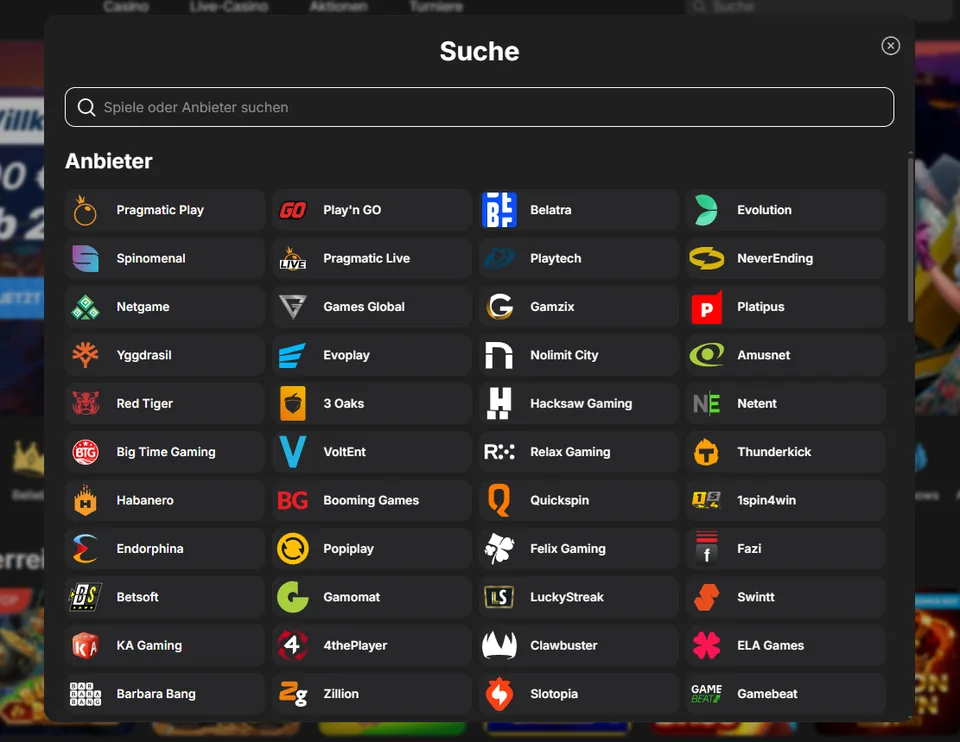Choose the 4thePlayer provider
The image size is (960, 742).
coord(372,645)
